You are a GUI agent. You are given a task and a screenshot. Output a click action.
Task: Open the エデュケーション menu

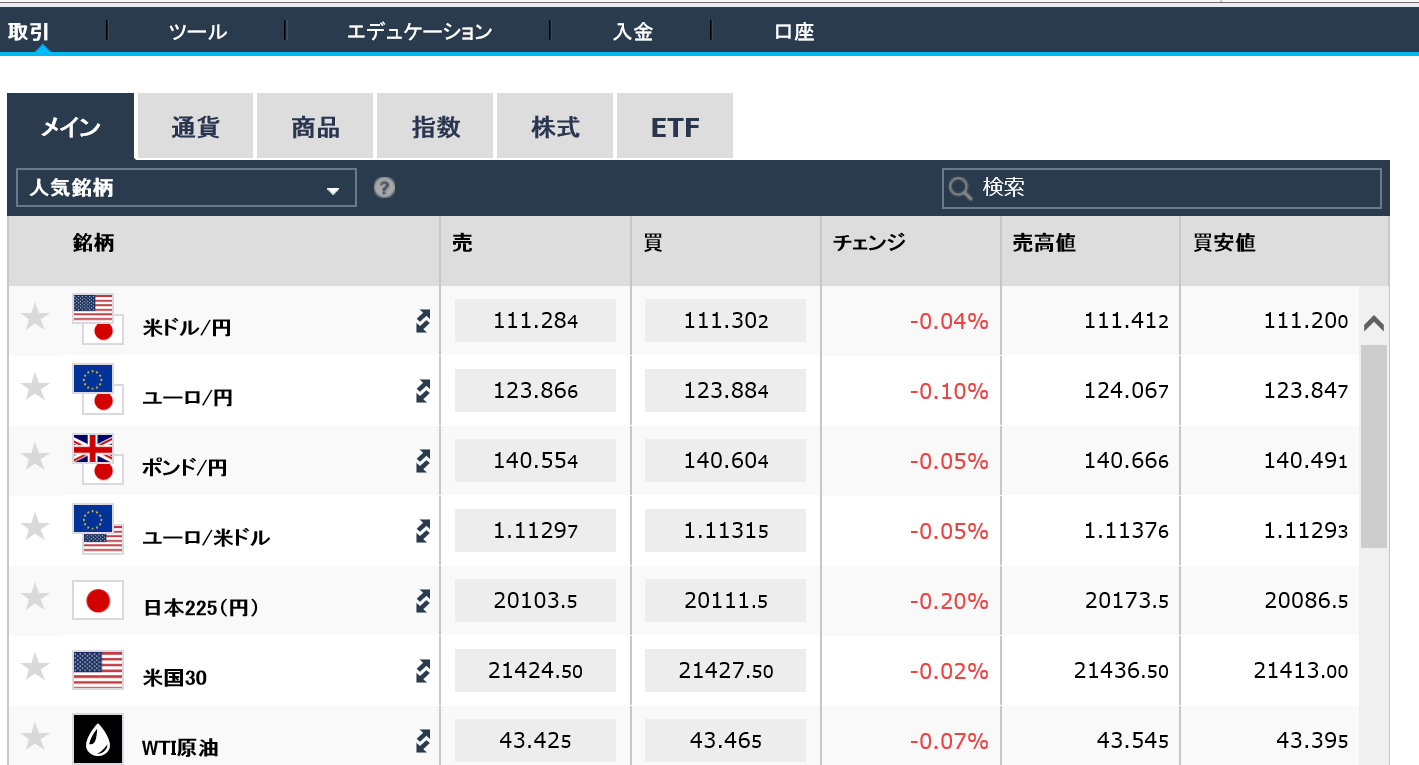[419, 31]
